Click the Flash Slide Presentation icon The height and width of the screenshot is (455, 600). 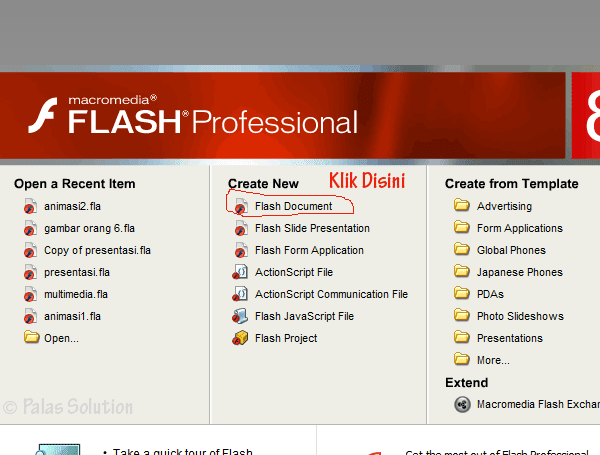[241, 228]
